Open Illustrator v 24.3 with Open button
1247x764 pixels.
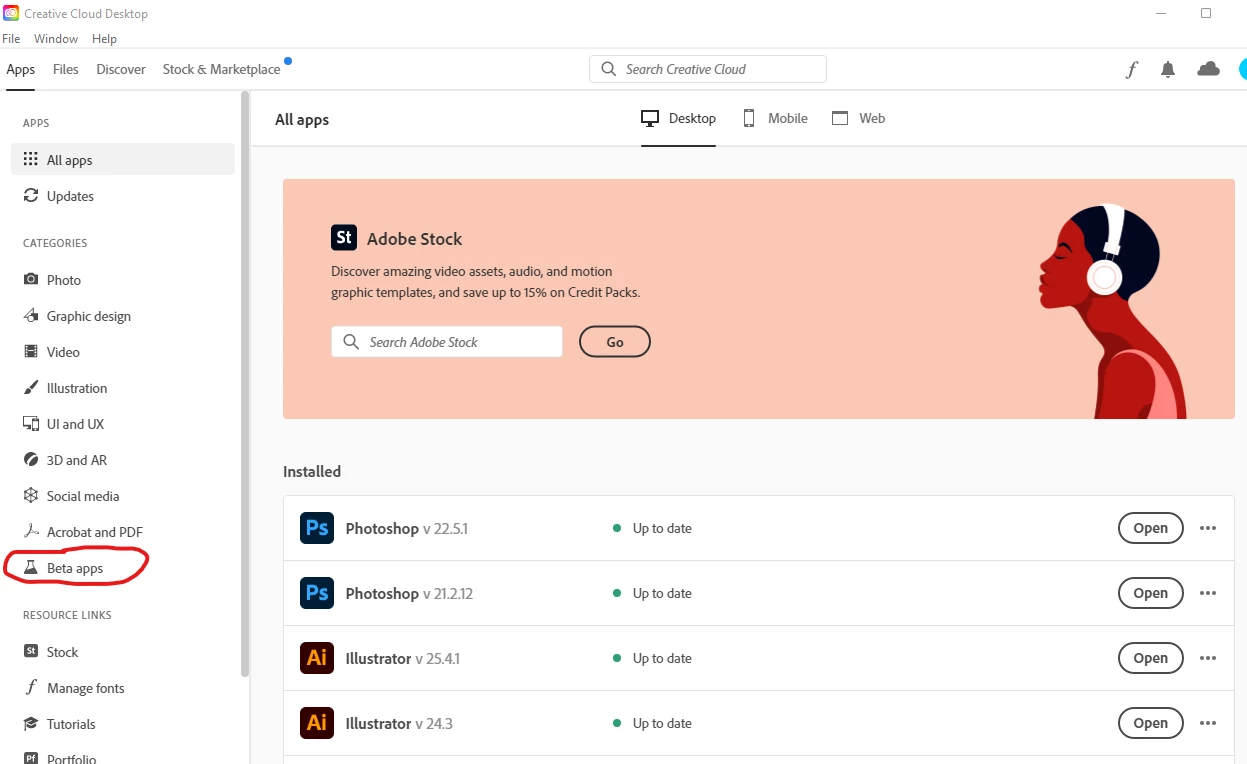tap(1150, 723)
